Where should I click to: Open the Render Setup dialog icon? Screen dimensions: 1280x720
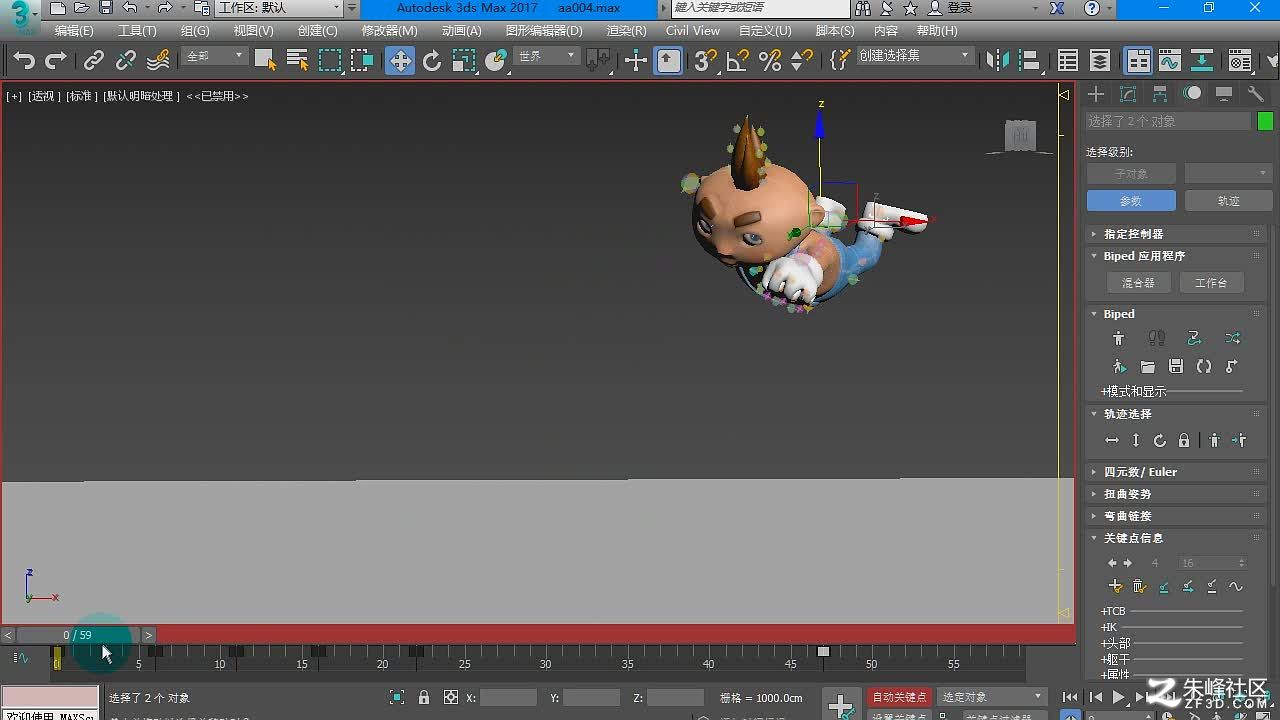click(x=1240, y=61)
